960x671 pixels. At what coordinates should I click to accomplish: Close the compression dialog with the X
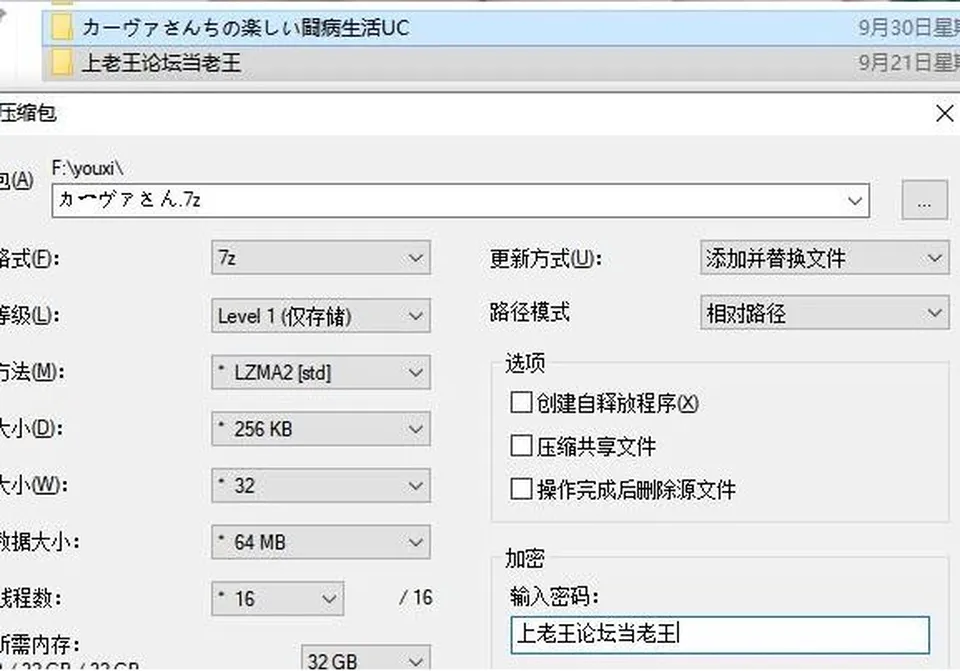pos(945,113)
